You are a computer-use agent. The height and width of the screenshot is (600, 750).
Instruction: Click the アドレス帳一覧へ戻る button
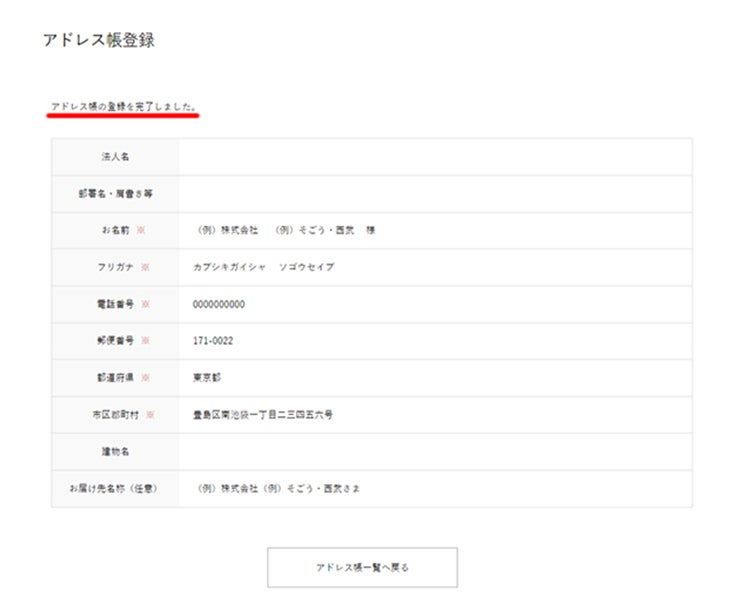[362, 567]
